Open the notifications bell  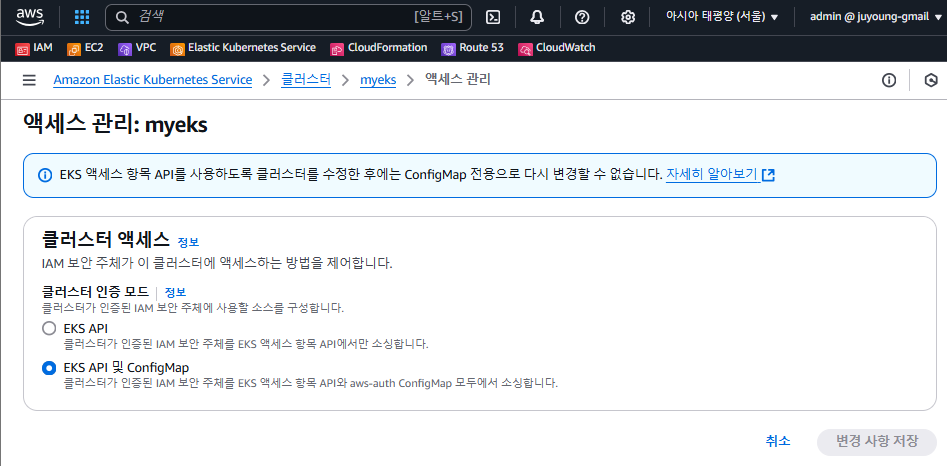tap(537, 17)
